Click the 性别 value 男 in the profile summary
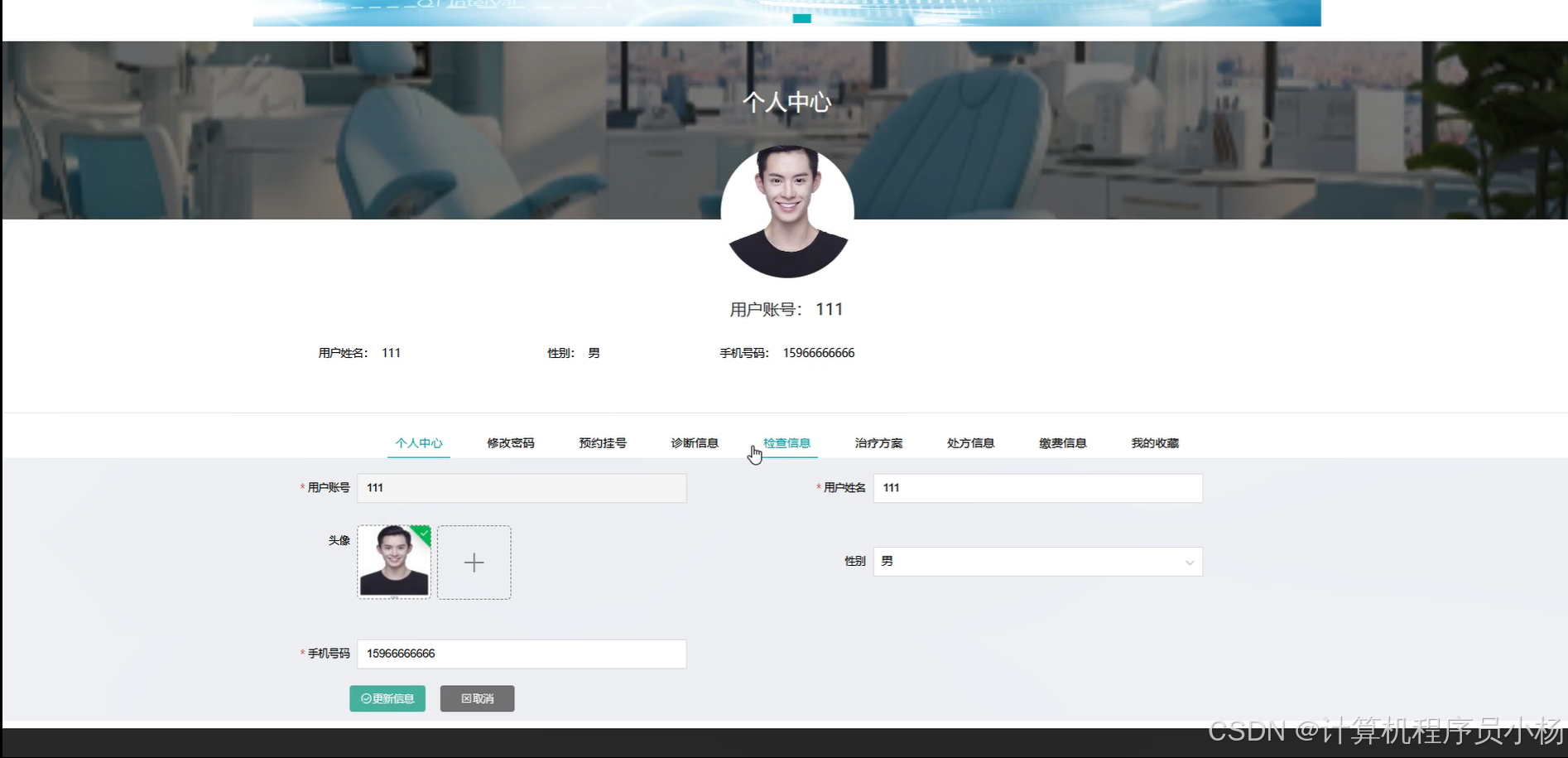 [x=594, y=353]
